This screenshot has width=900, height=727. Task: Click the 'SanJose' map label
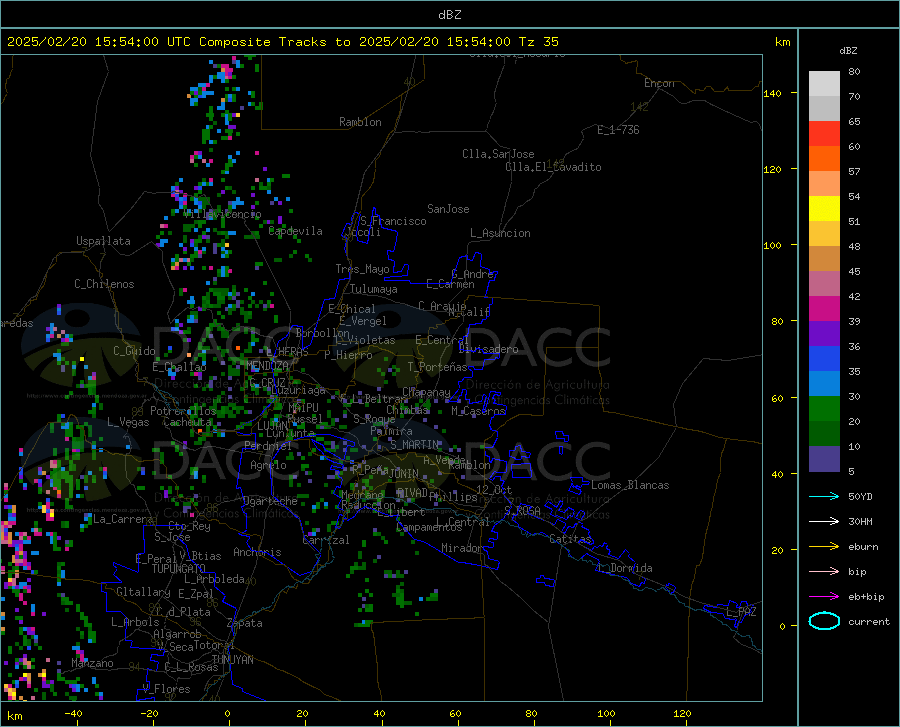(448, 209)
